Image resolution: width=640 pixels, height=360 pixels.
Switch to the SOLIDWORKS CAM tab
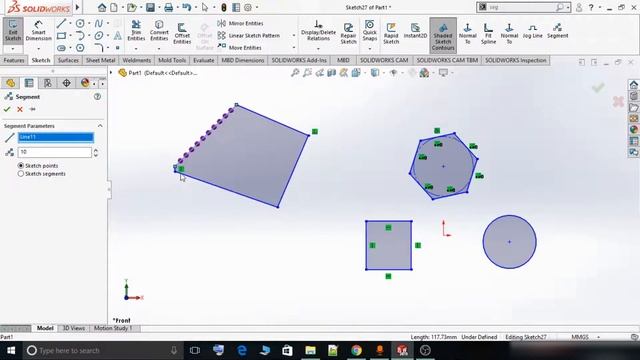[384, 60]
